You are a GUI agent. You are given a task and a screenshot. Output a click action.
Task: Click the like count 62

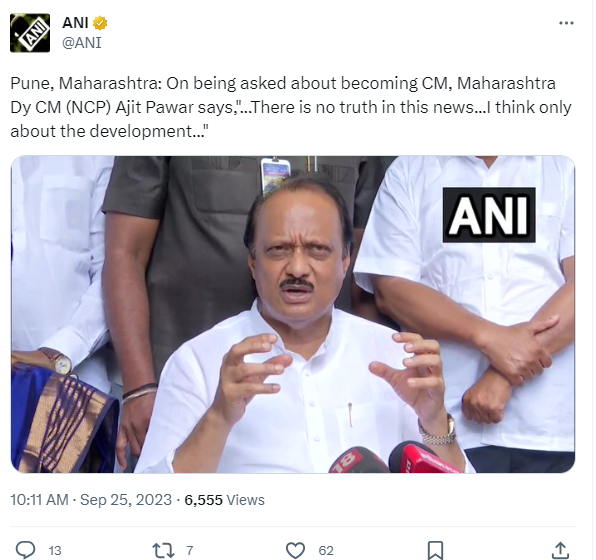(326, 550)
